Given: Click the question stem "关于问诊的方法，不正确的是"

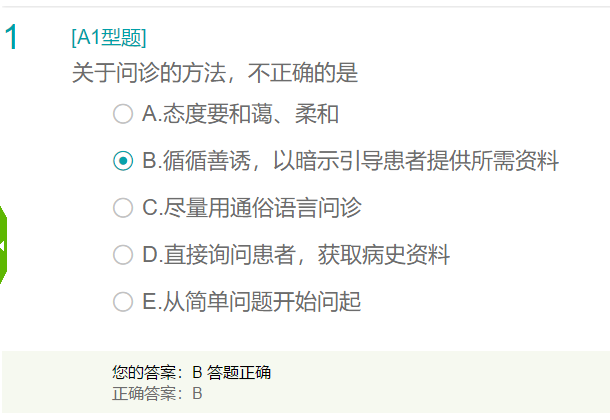Looking at the screenshot, I should (215, 73).
